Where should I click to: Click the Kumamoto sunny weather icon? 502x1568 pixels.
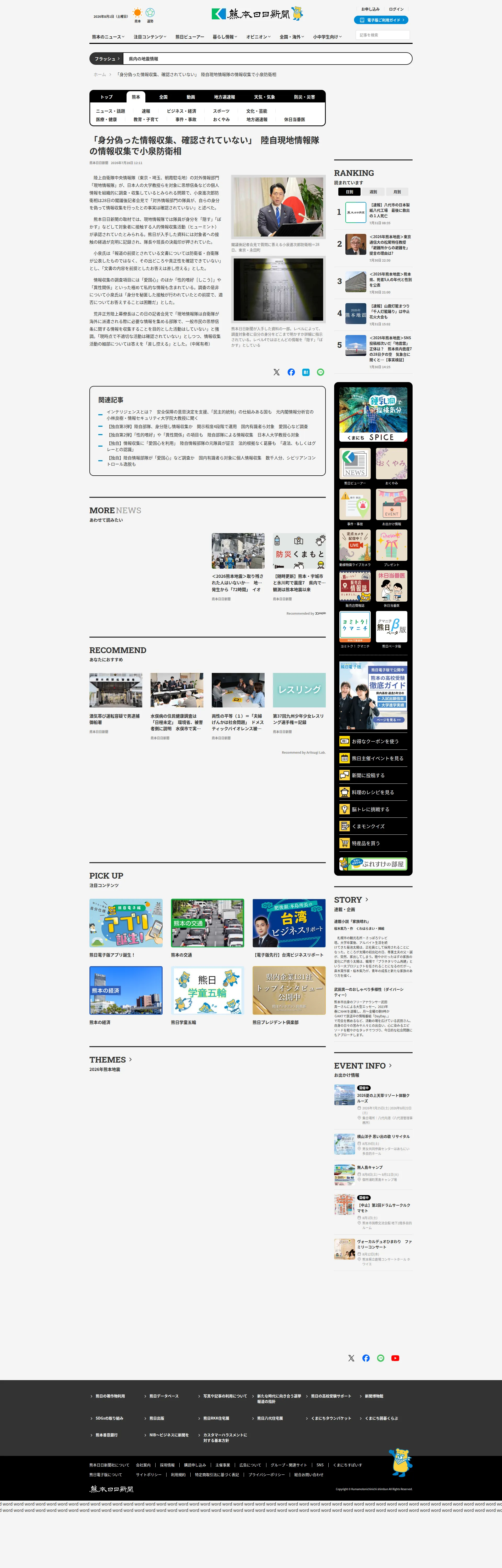pyautogui.click(x=138, y=13)
